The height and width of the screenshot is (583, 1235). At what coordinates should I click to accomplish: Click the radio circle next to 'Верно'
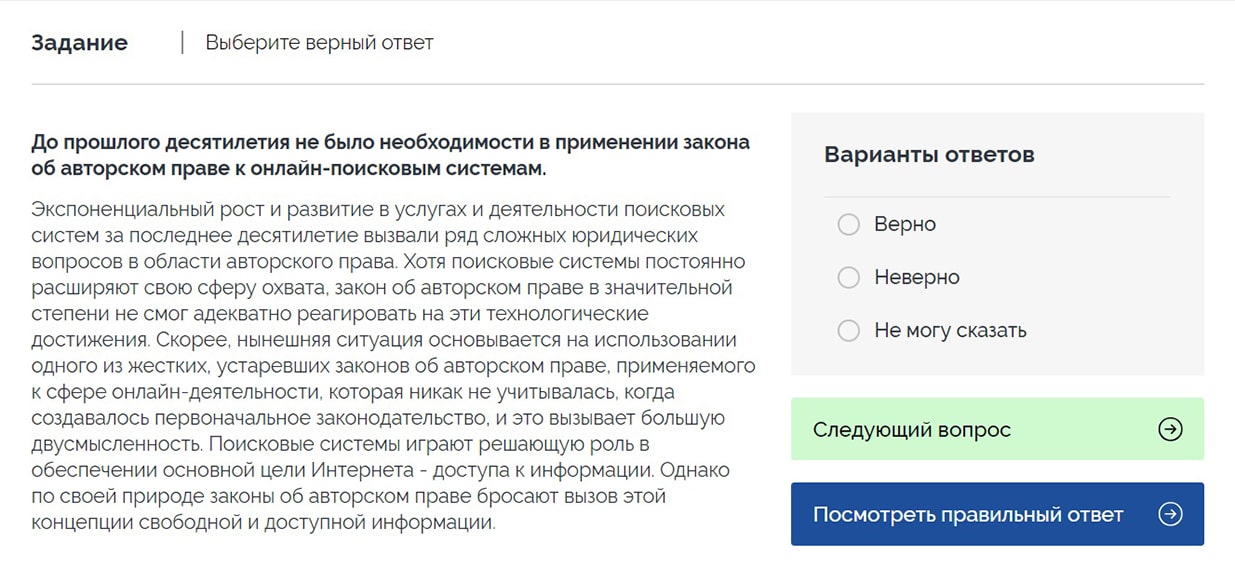(x=849, y=224)
